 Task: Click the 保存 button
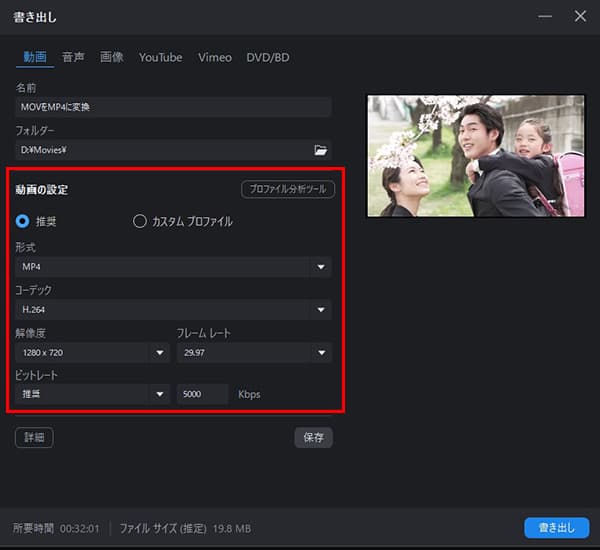pos(313,437)
